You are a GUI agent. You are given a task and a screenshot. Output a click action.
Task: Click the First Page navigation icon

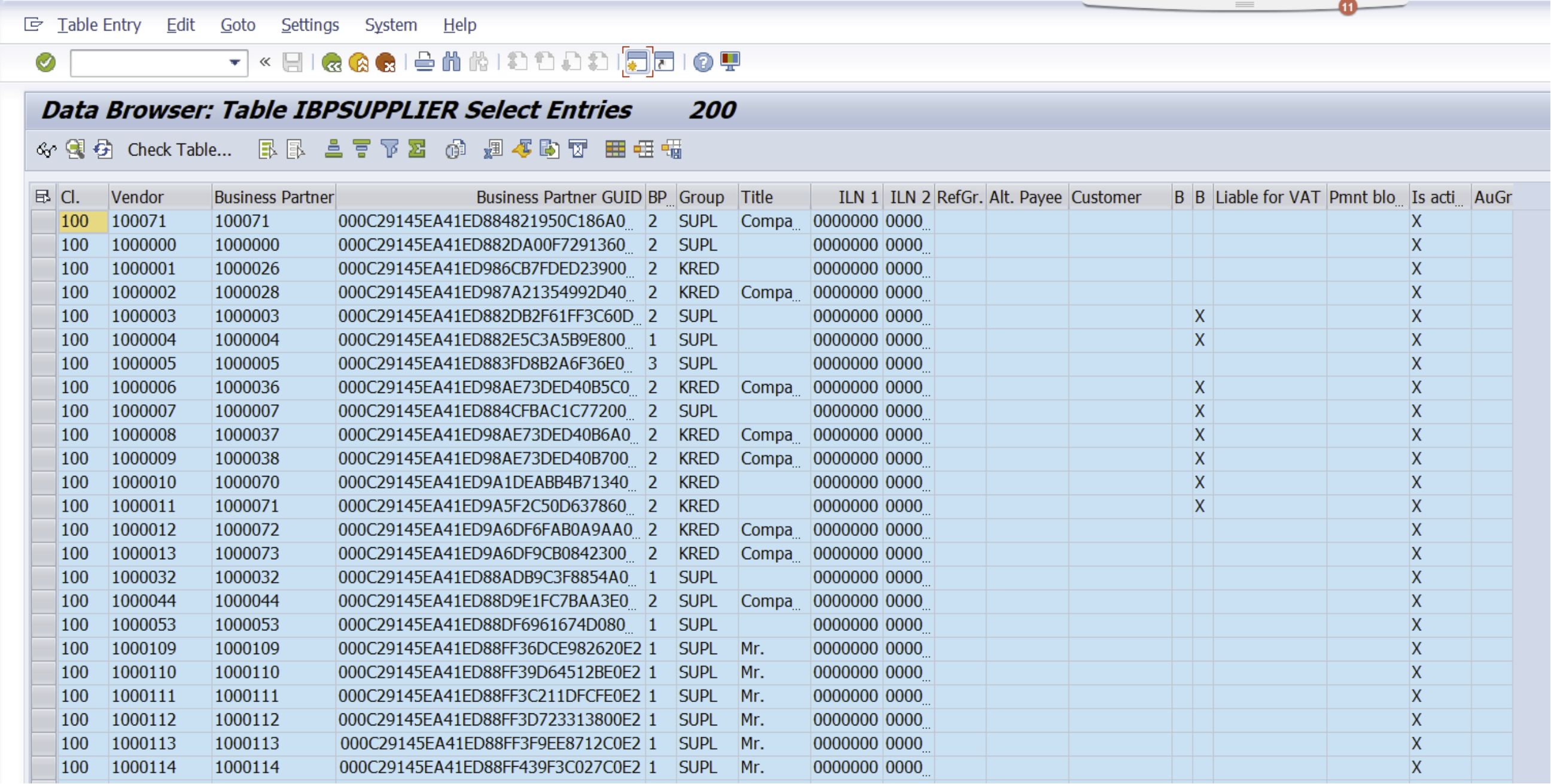point(517,62)
